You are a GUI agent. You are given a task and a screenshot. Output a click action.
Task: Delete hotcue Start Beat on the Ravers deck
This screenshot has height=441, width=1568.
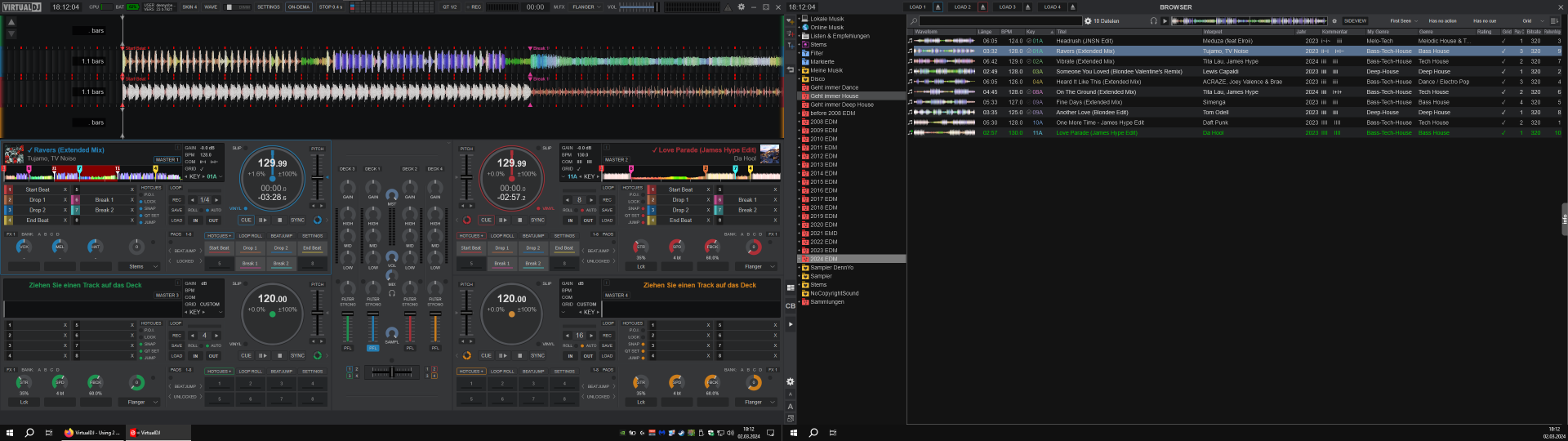(x=65, y=189)
